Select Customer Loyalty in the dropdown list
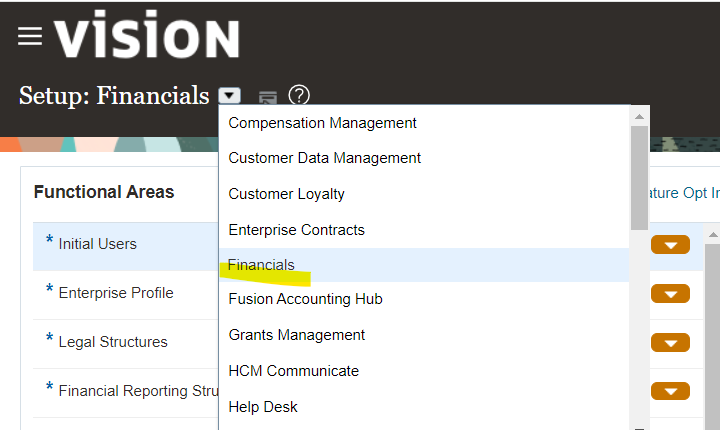 click(286, 194)
